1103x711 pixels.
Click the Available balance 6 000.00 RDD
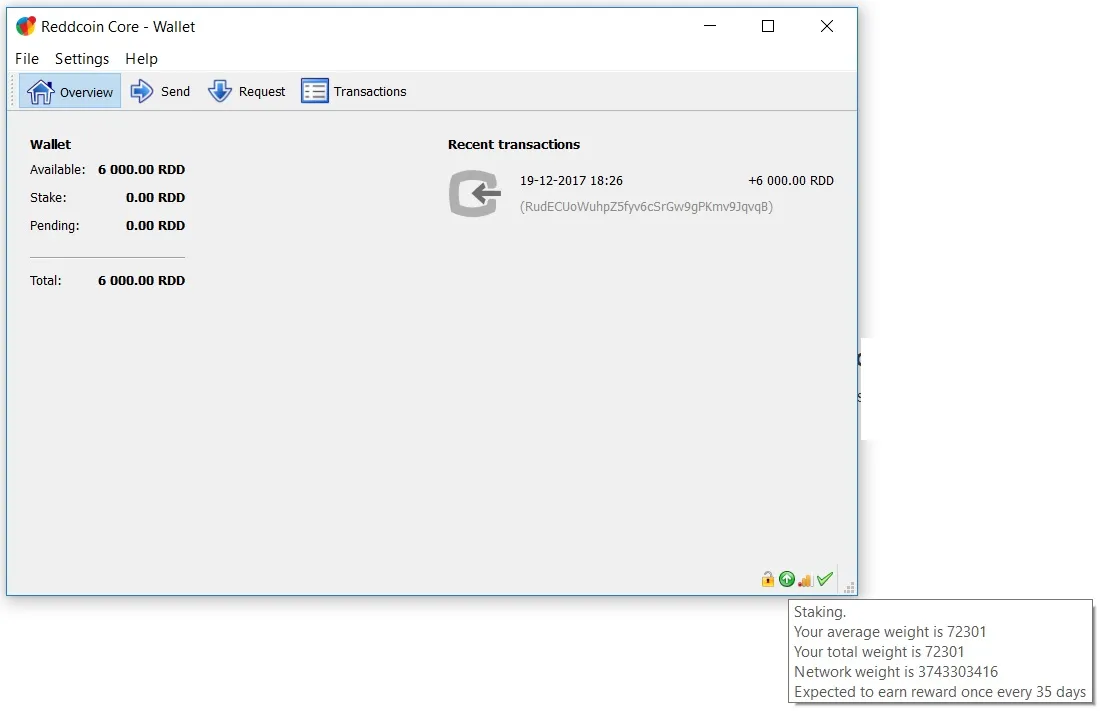(x=141, y=169)
